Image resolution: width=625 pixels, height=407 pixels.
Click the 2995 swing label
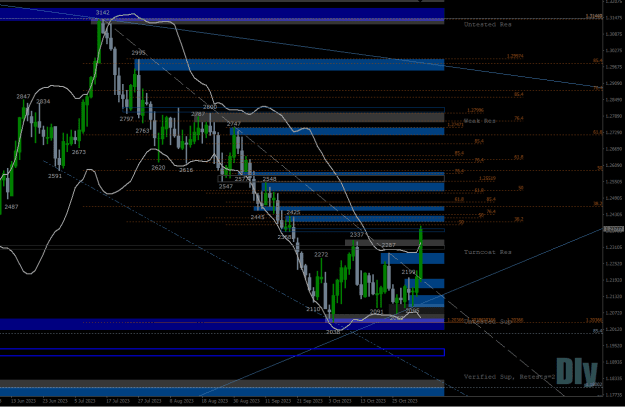coord(138,53)
